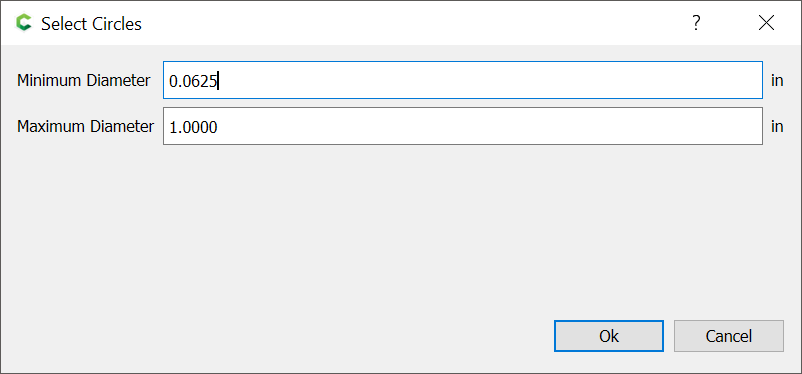Click the Maximum Diameter label text
Image resolution: width=802 pixels, height=374 pixels.
click(x=85, y=126)
